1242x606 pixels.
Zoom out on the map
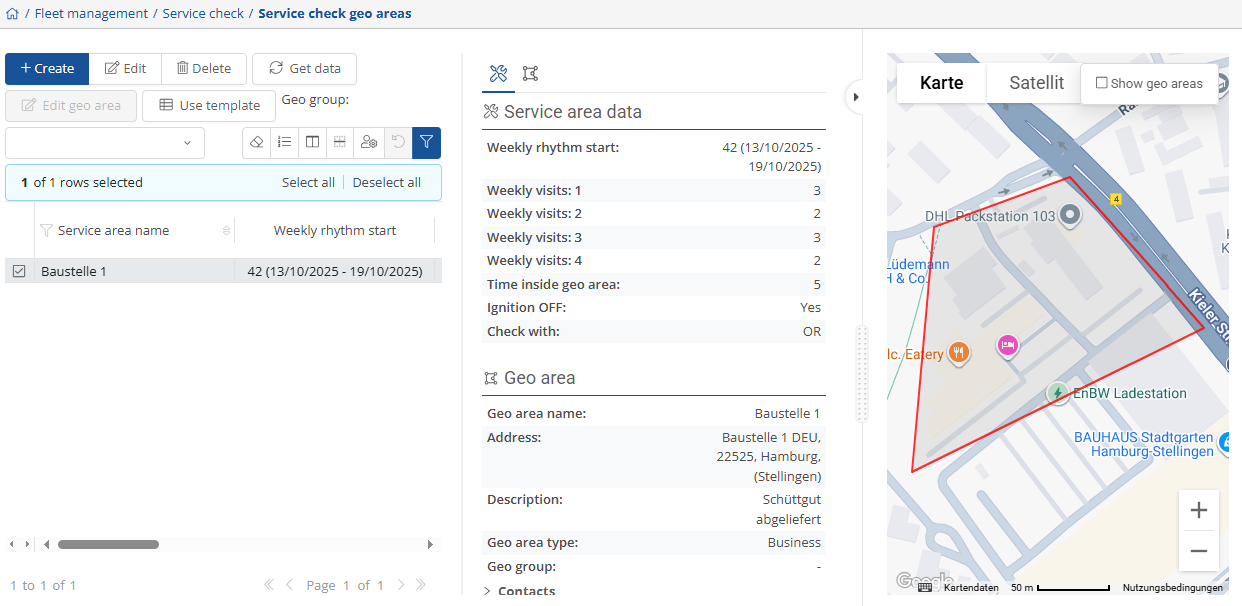1198,551
